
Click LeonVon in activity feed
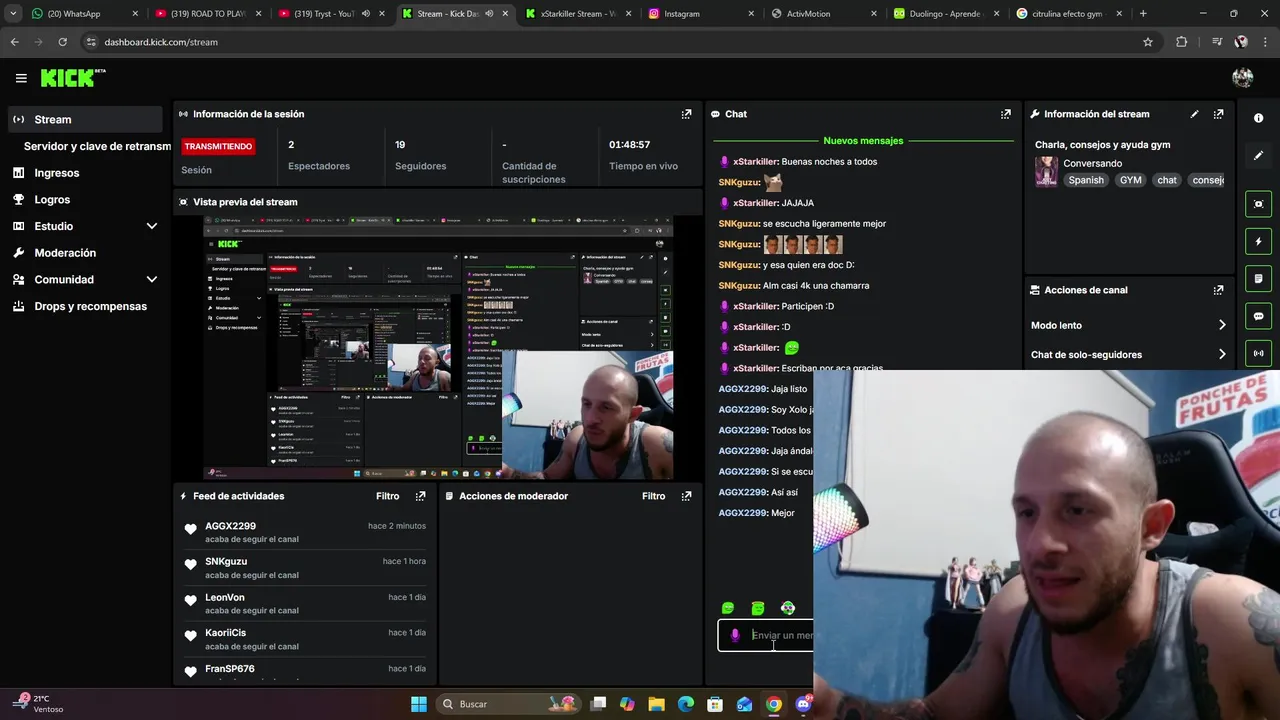point(225,597)
